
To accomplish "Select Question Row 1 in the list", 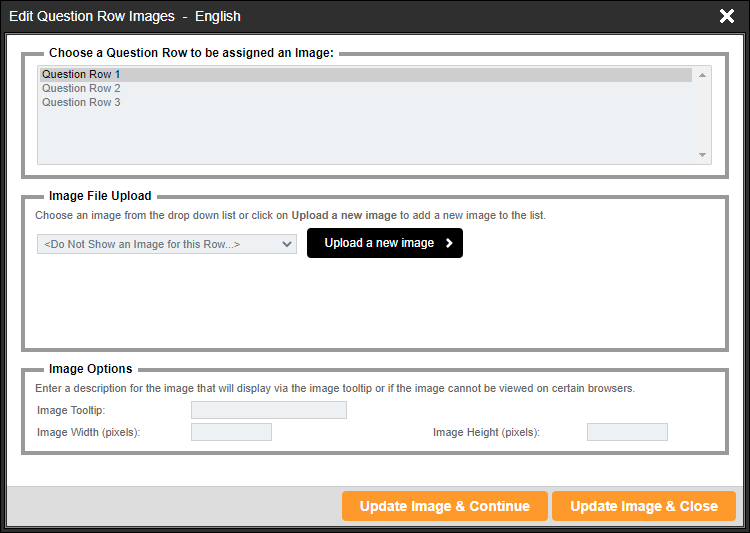I will click(x=366, y=75).
